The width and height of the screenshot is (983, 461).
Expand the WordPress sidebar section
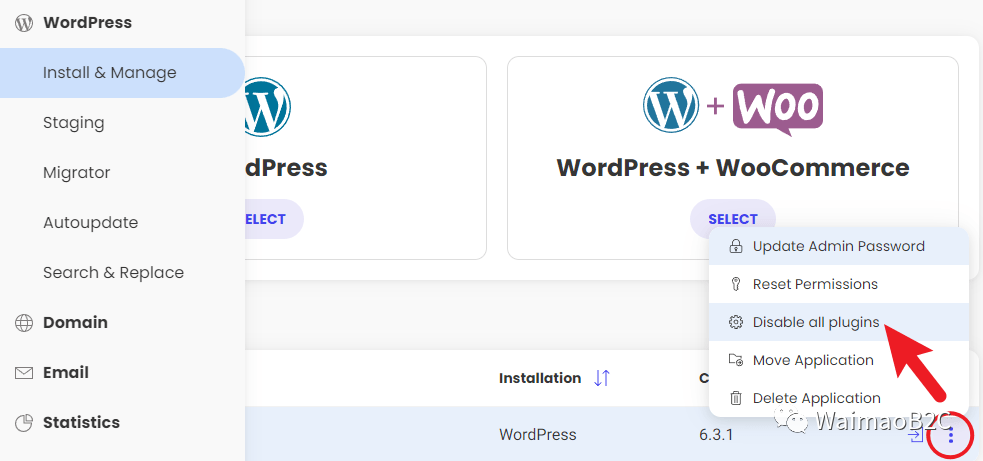click(87, 23)
